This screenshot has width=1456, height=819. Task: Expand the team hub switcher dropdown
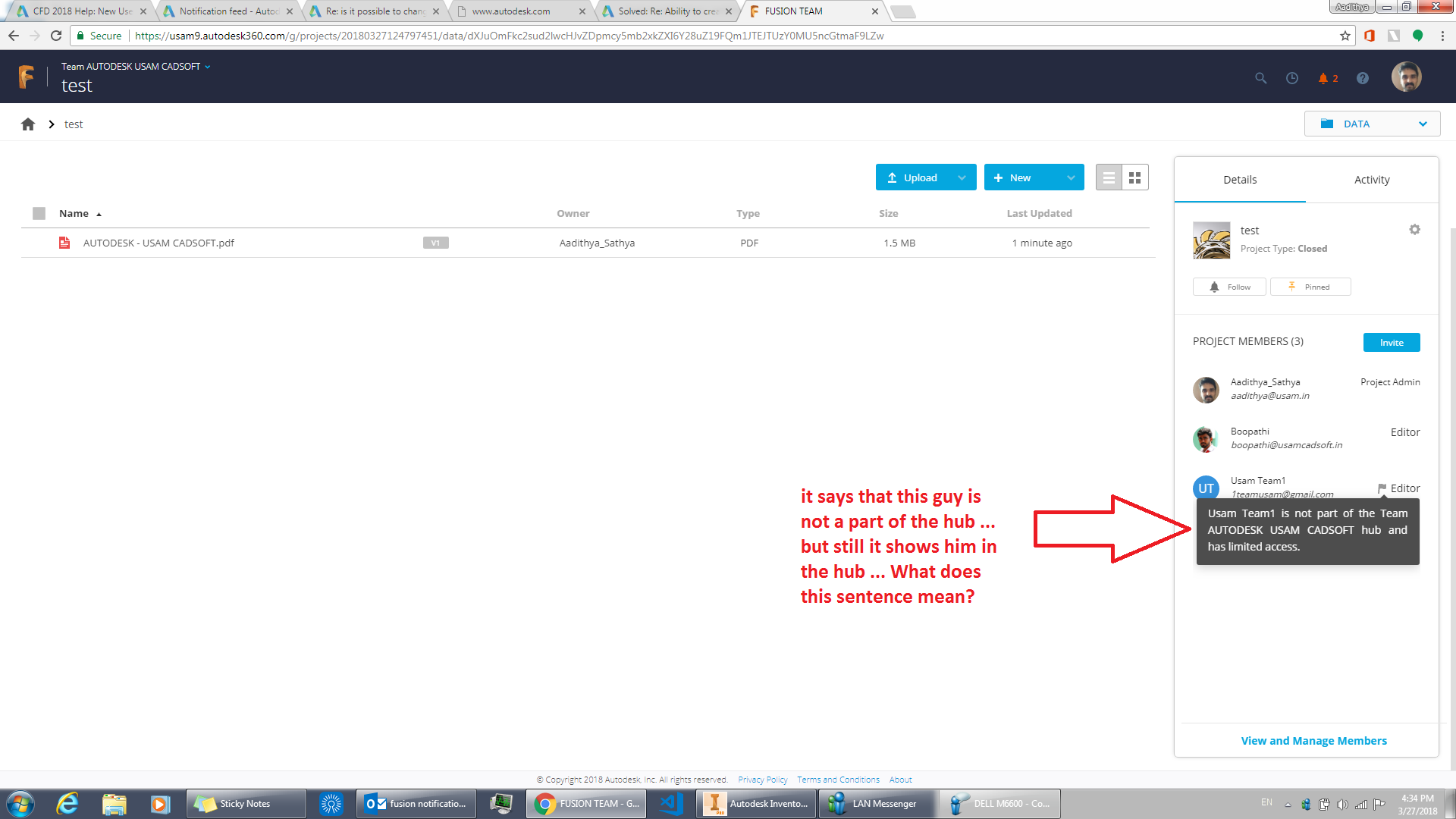[208, 67]
